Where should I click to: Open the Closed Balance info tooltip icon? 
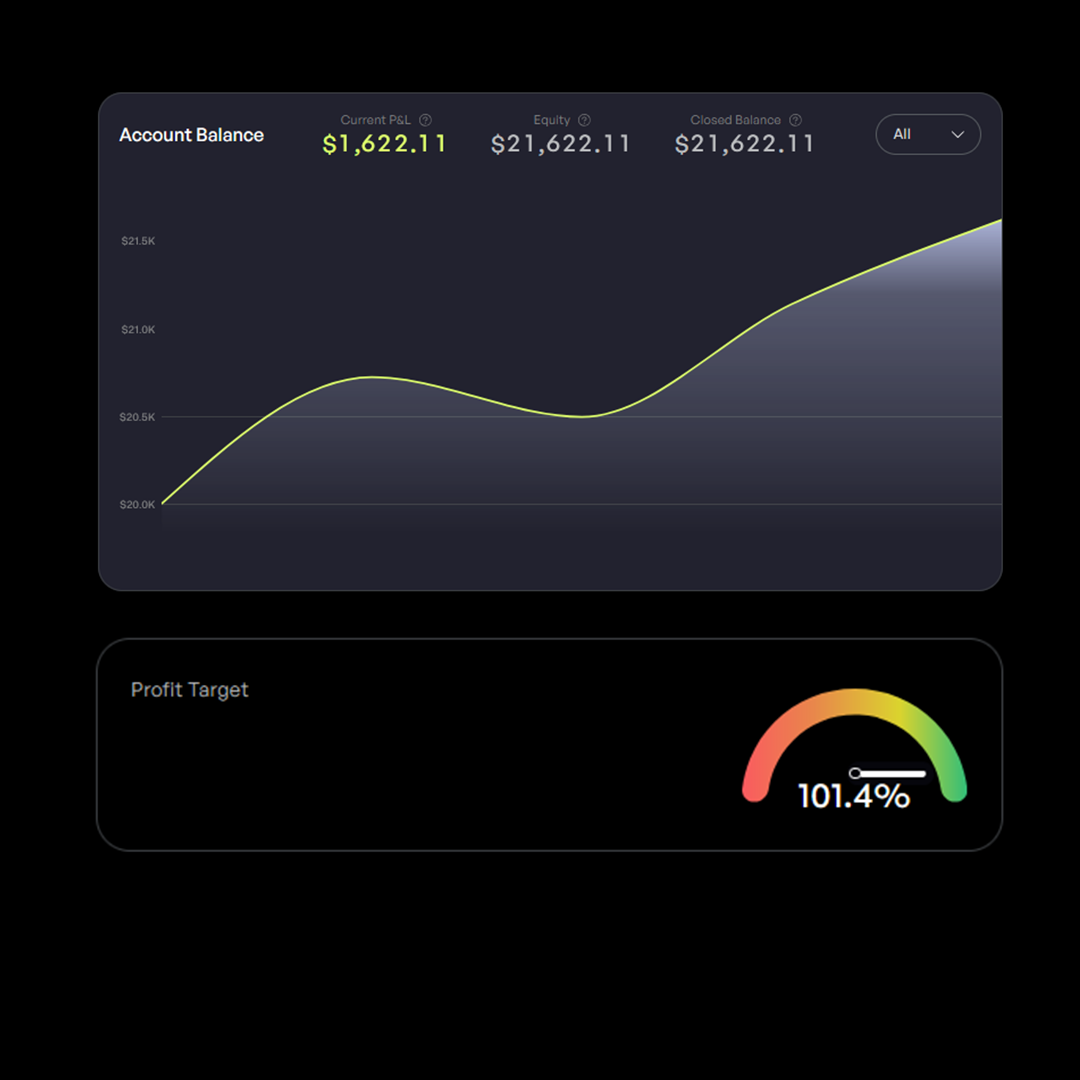click(795, 120)
